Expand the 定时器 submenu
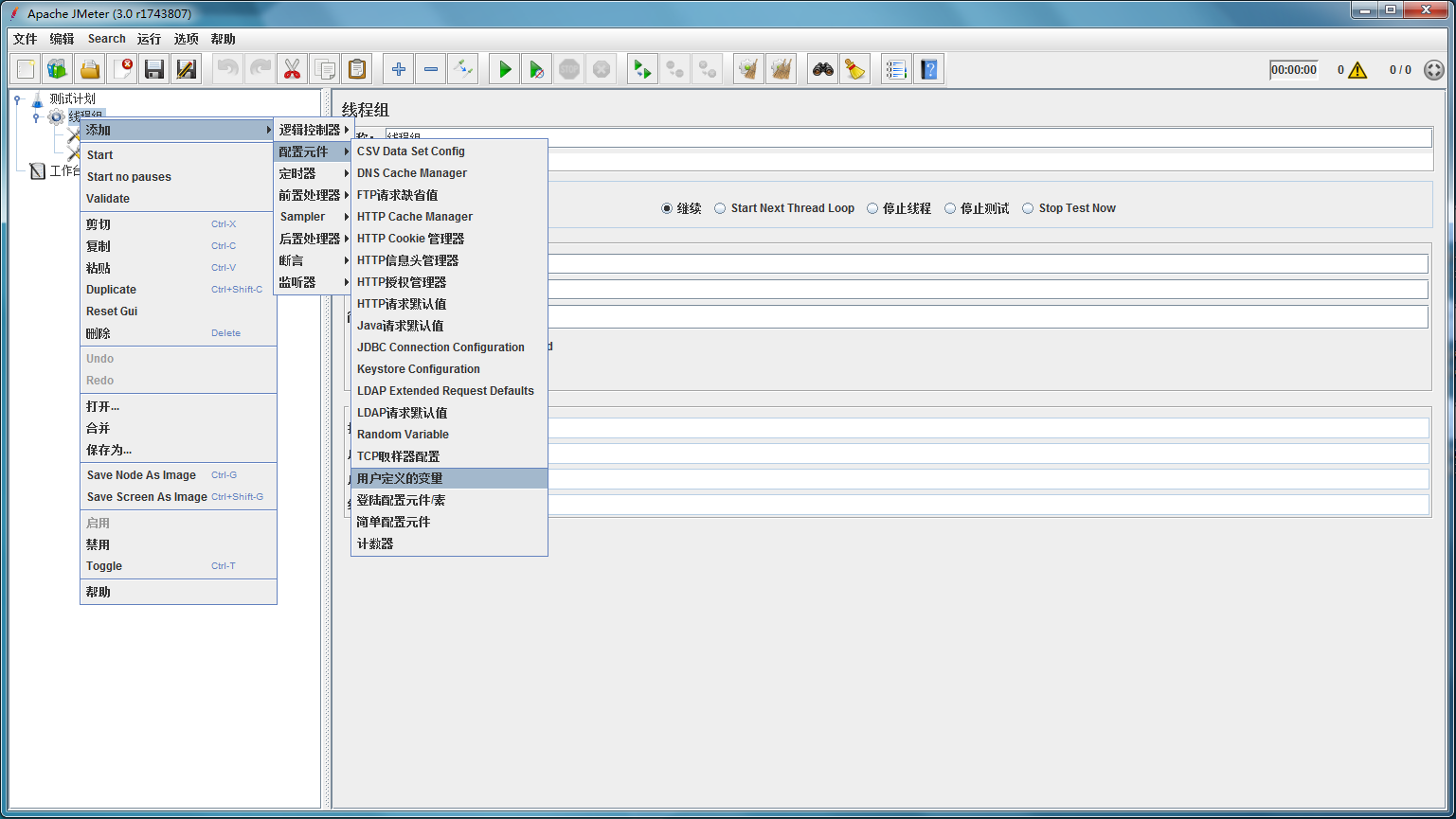The height and width of the screenshot is (819, 1456). (x=314, y=173)
